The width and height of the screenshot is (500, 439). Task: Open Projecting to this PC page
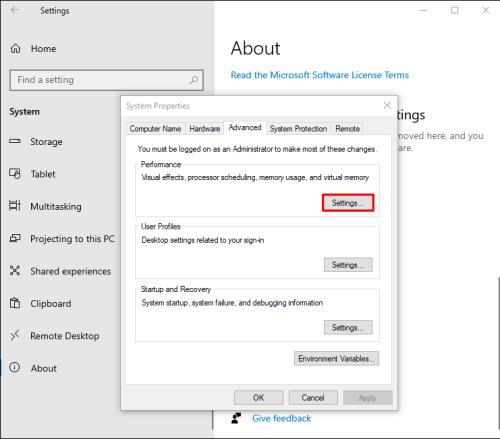pos(72,239)
